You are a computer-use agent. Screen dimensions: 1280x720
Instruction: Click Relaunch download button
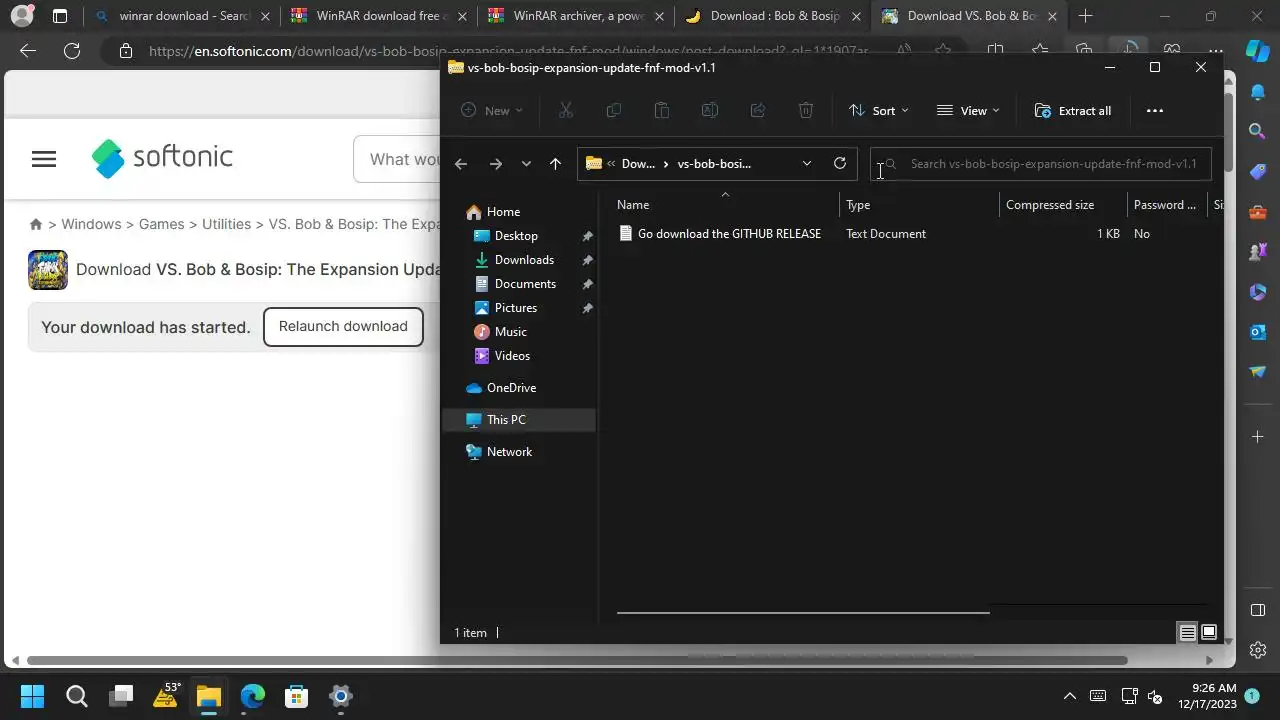coord(343,327)
